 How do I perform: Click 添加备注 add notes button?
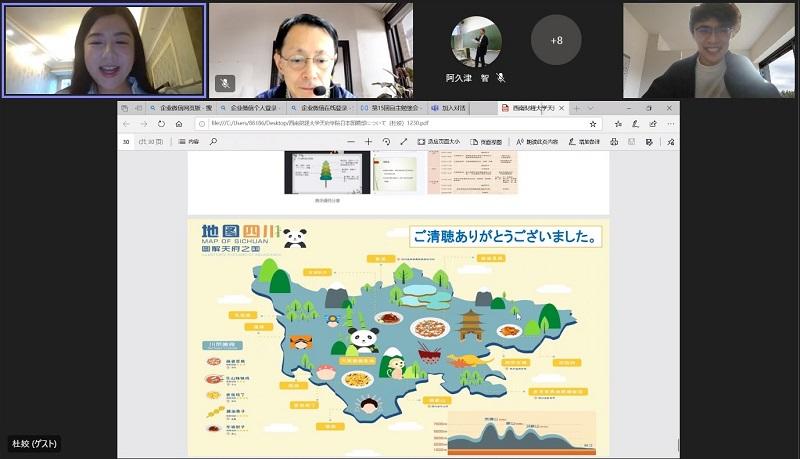pyautogui.click(x=584, y=142)
